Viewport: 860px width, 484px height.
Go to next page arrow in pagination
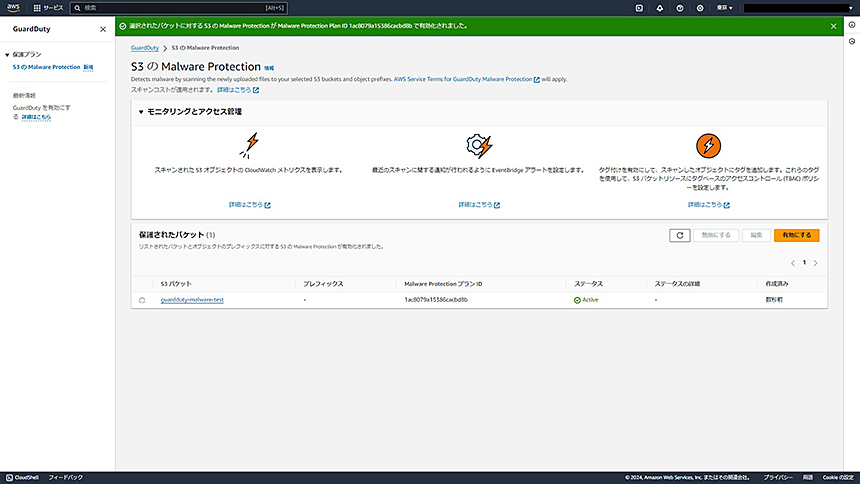[x=816, y=263]
